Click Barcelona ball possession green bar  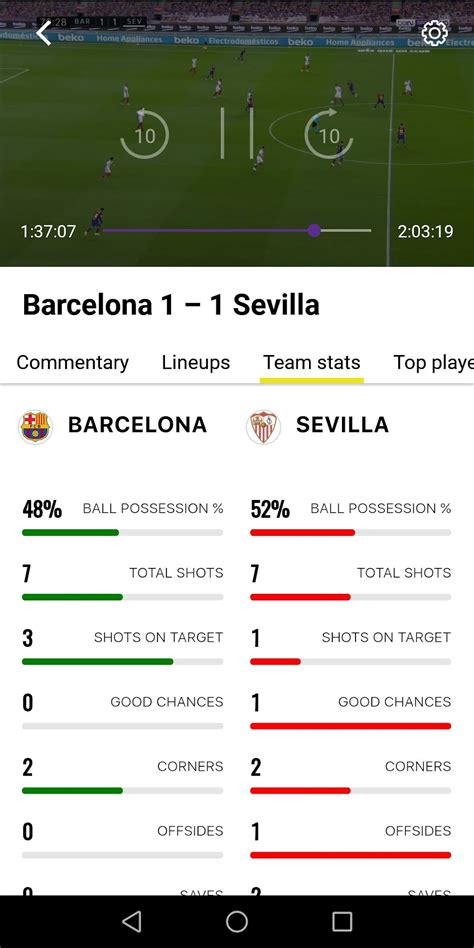point(71,533)
